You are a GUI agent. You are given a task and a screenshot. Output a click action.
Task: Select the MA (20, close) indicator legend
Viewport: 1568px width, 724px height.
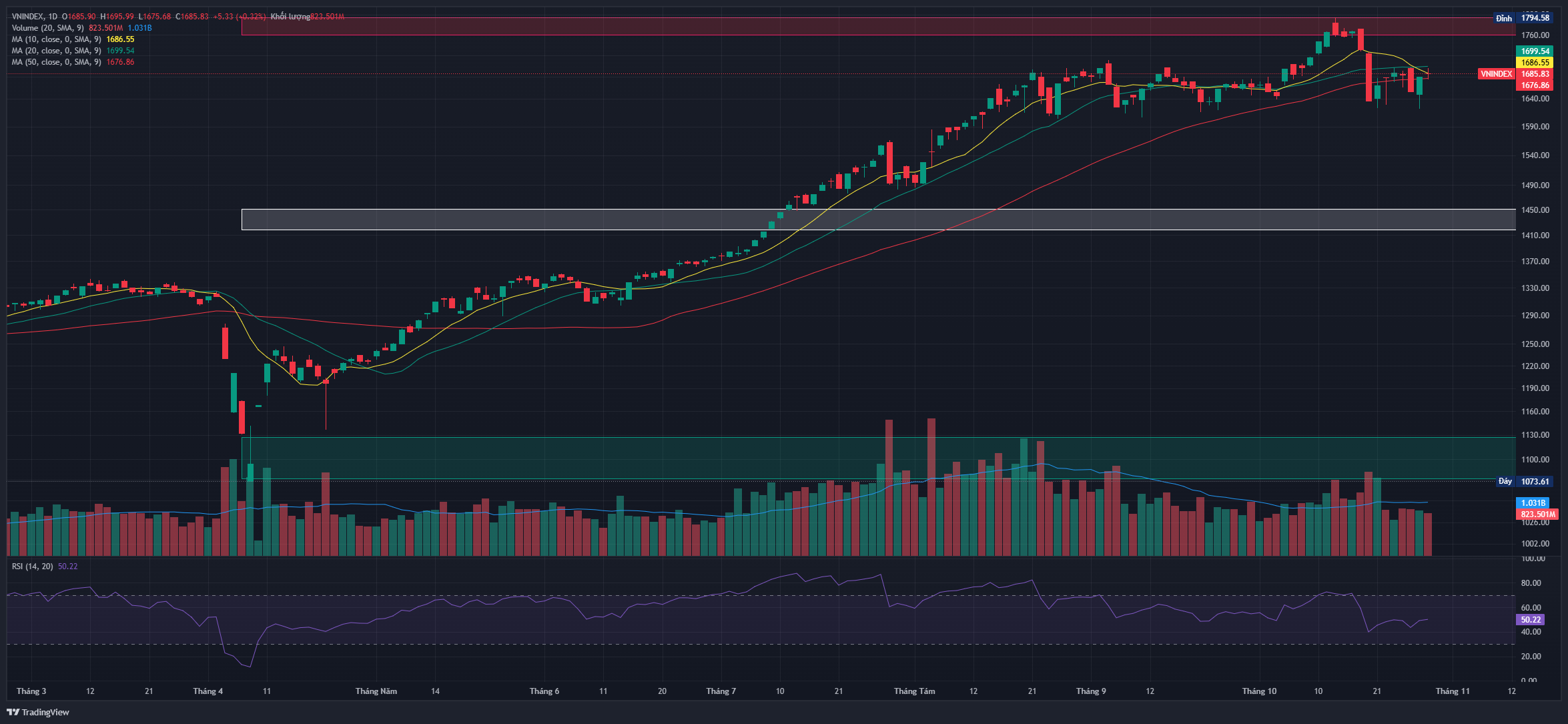(x=56, y=51)
